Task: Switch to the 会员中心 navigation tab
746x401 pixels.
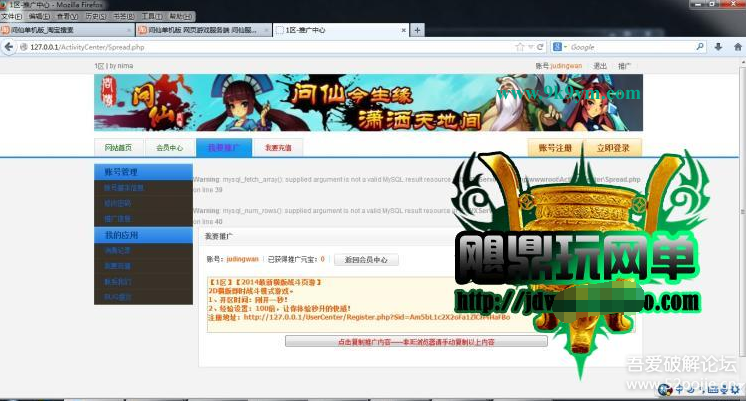Action: coord(169,148)
